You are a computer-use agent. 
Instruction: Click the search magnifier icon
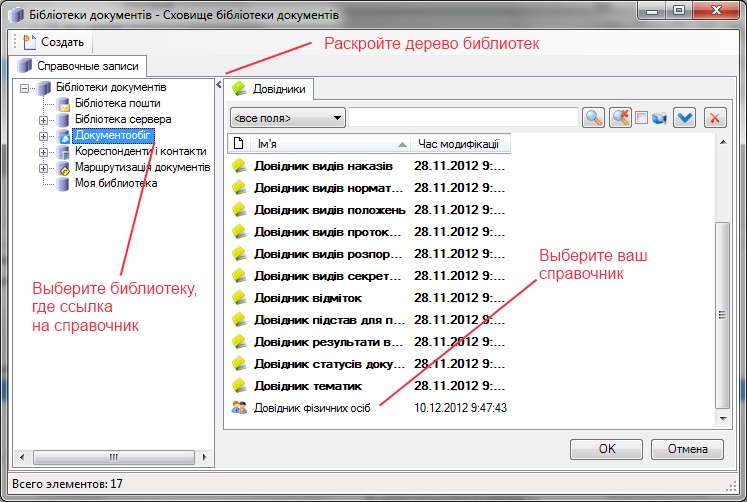(594, 118)
